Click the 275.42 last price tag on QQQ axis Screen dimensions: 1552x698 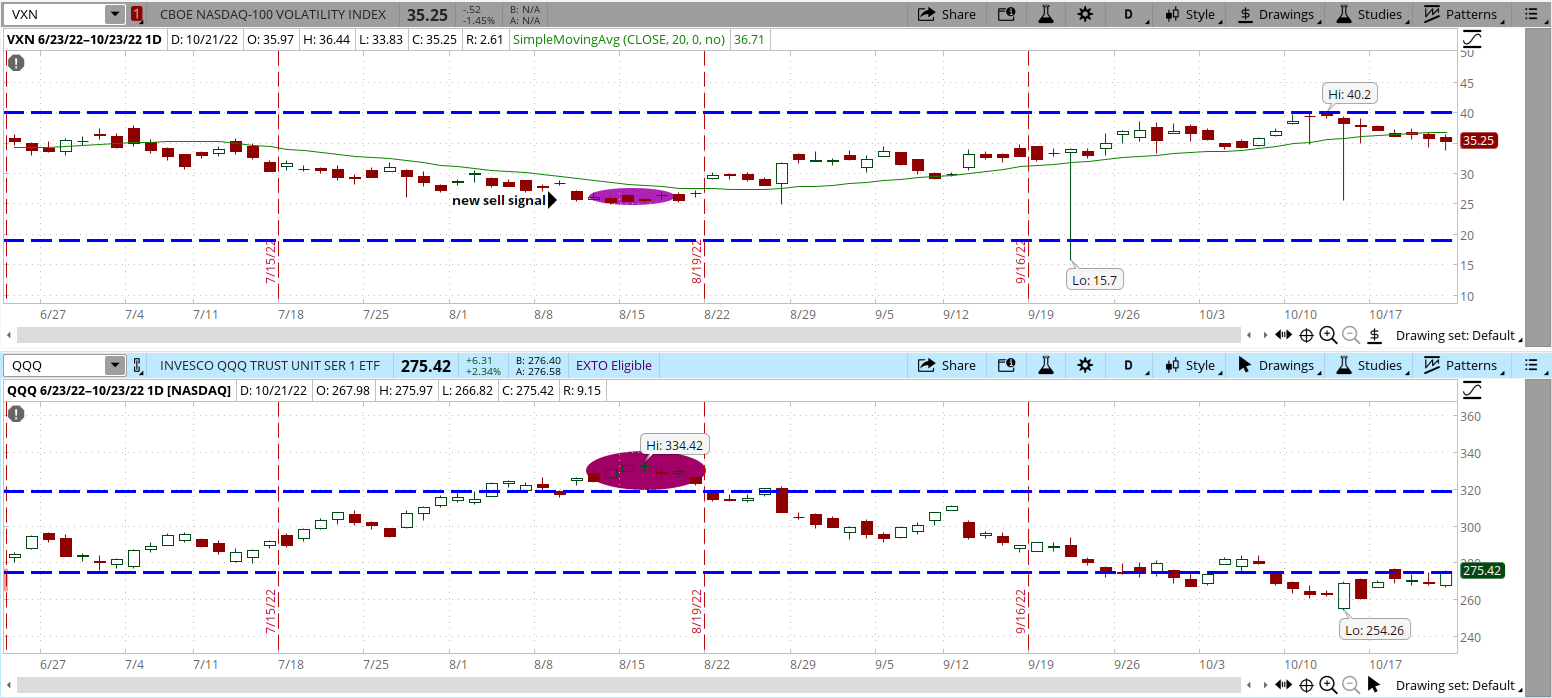[x=1482, y=571]
